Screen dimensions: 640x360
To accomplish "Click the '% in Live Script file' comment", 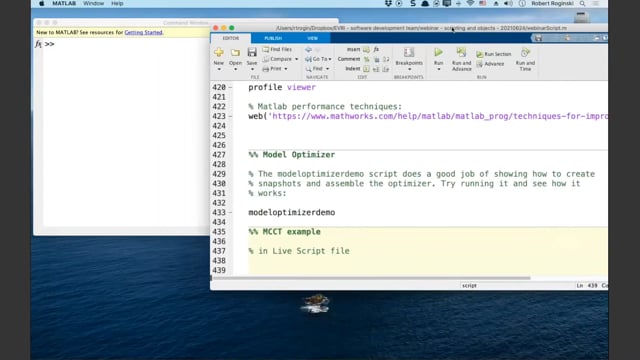I will point(299,251).
